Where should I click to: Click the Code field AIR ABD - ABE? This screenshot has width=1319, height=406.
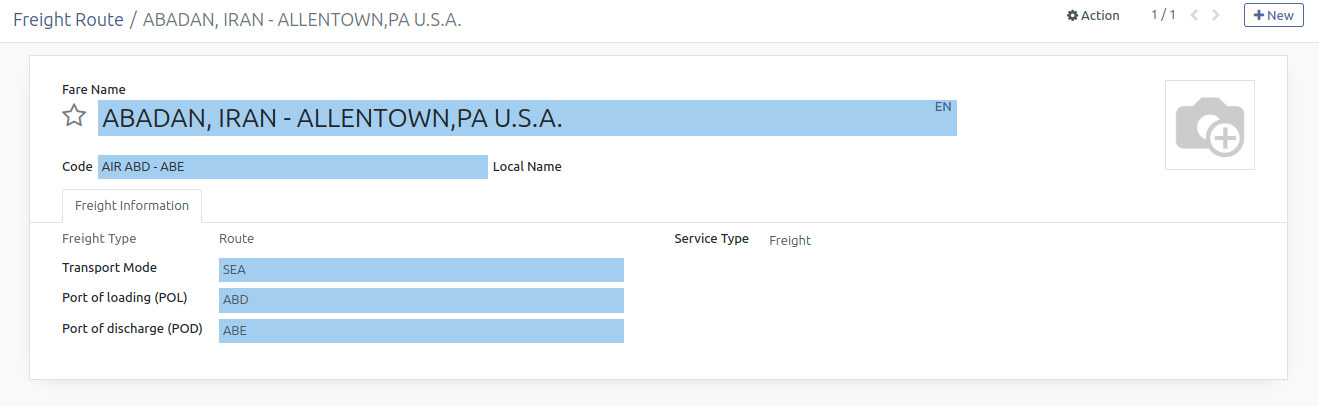pyautogui.click(x=292, y=167)
